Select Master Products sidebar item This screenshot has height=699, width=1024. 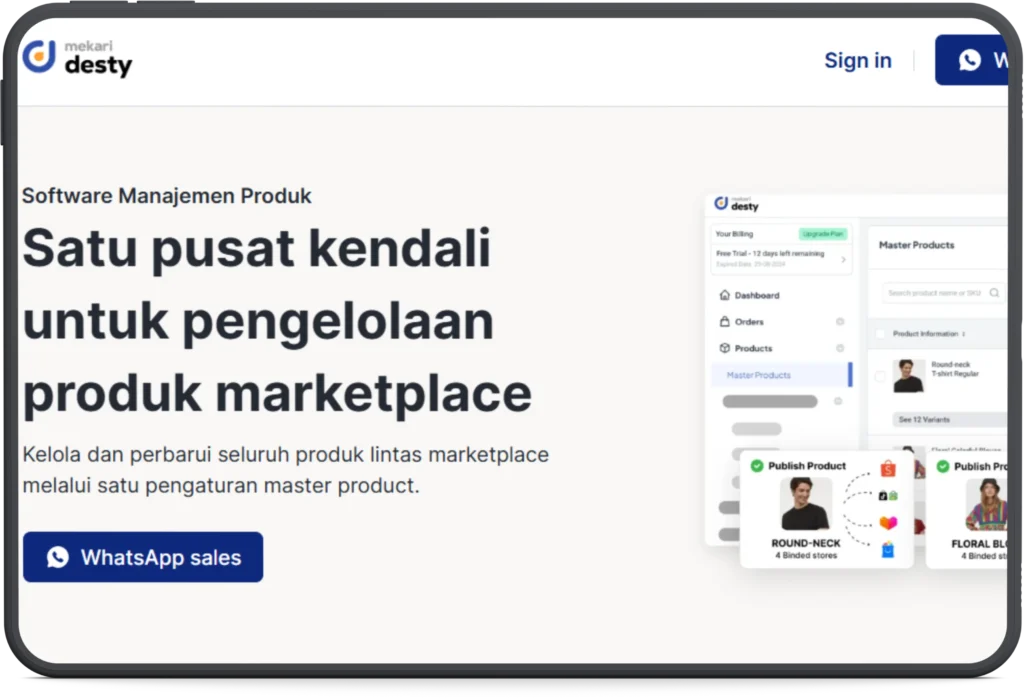tap(781, 375)
